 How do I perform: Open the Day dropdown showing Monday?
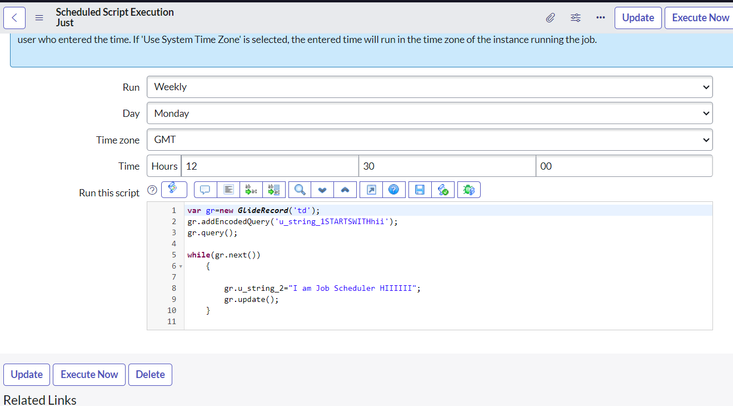point(430,113)
